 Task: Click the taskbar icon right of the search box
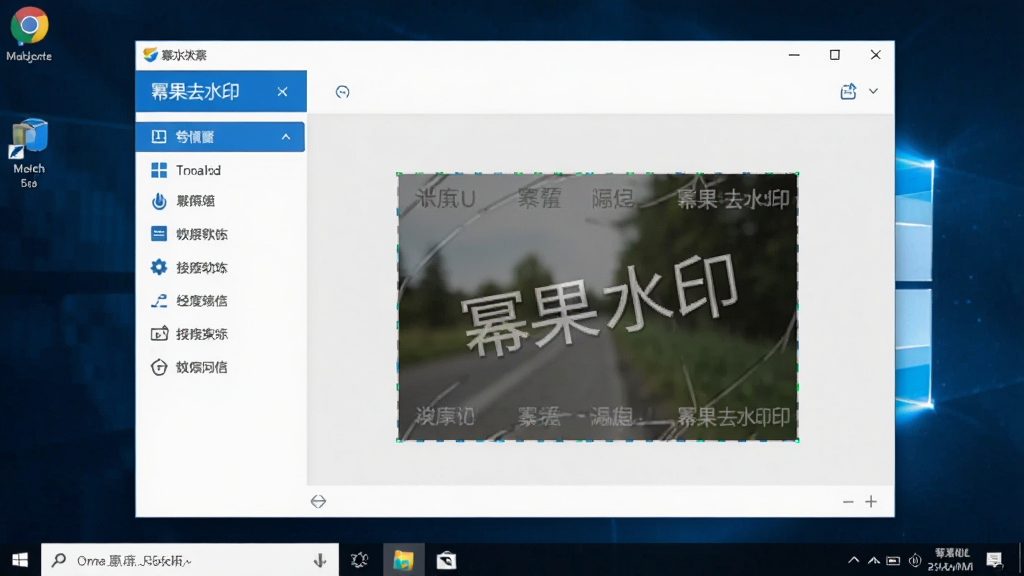pos(359,560)
